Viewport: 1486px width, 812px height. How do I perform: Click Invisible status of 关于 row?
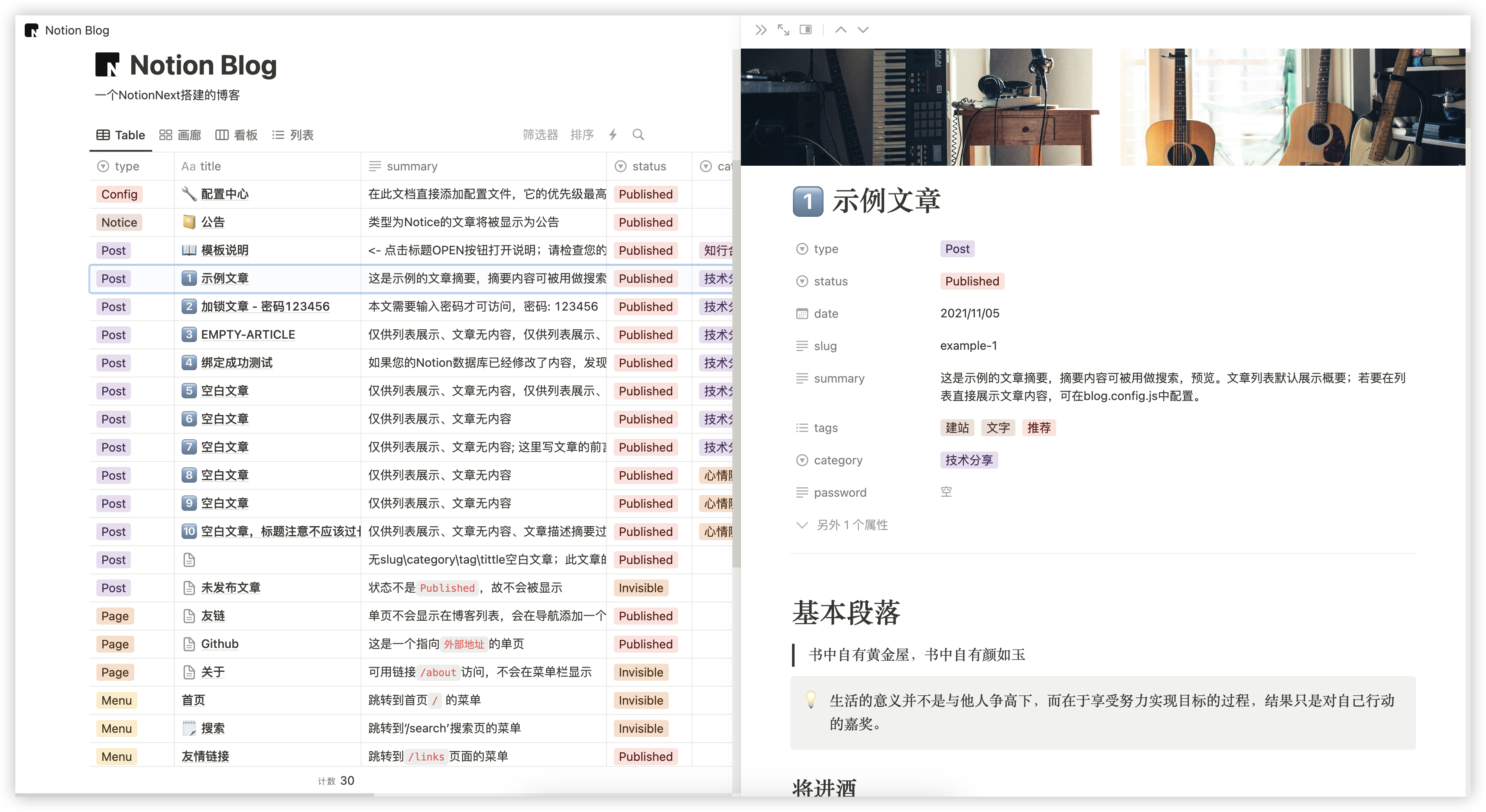point(641,672)
